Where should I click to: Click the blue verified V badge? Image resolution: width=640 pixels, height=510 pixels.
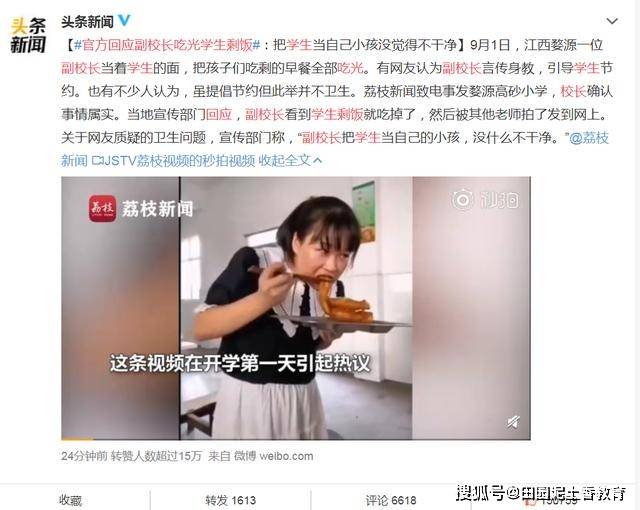click(x=124, y=20)
